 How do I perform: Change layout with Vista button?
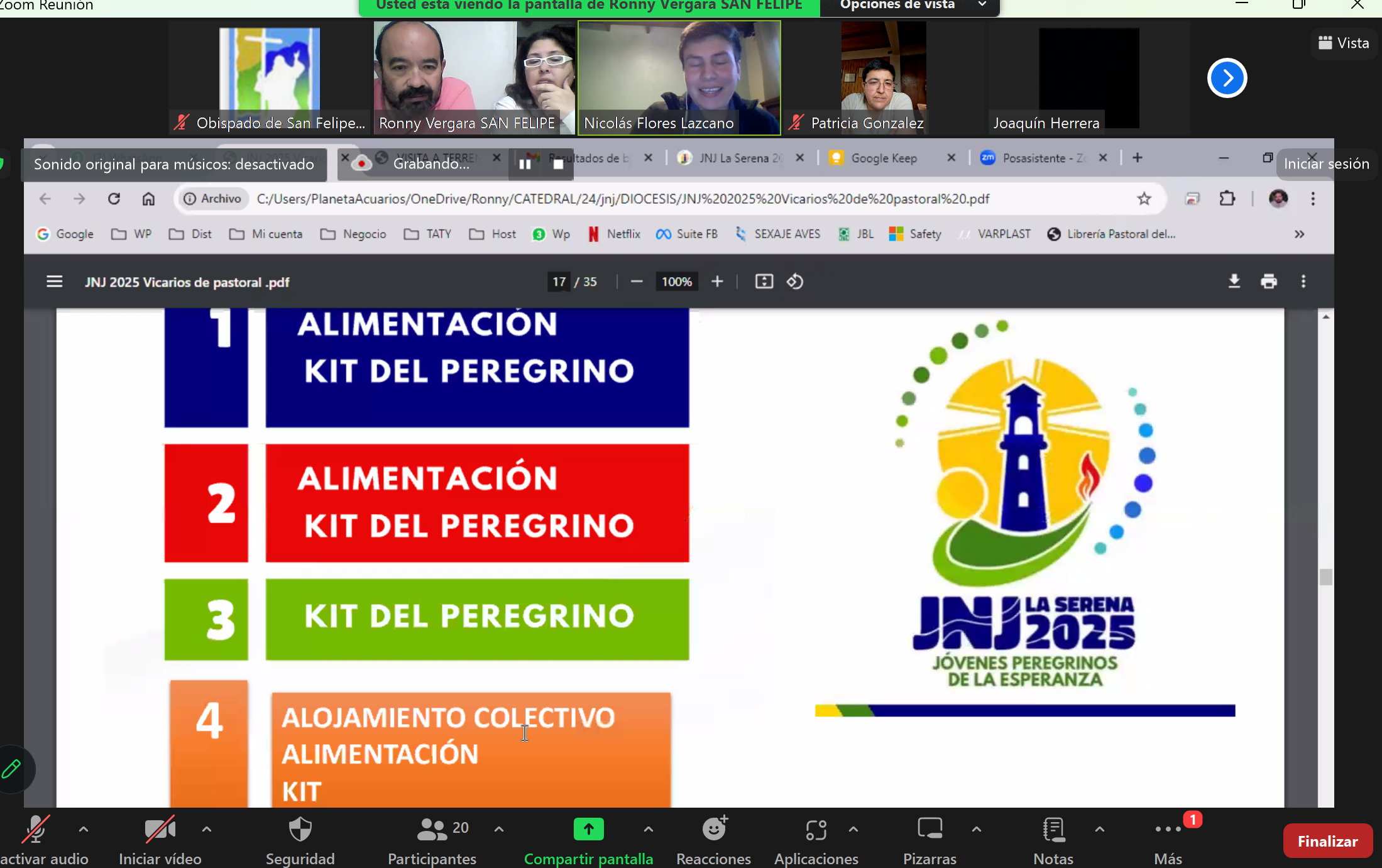1344,43
